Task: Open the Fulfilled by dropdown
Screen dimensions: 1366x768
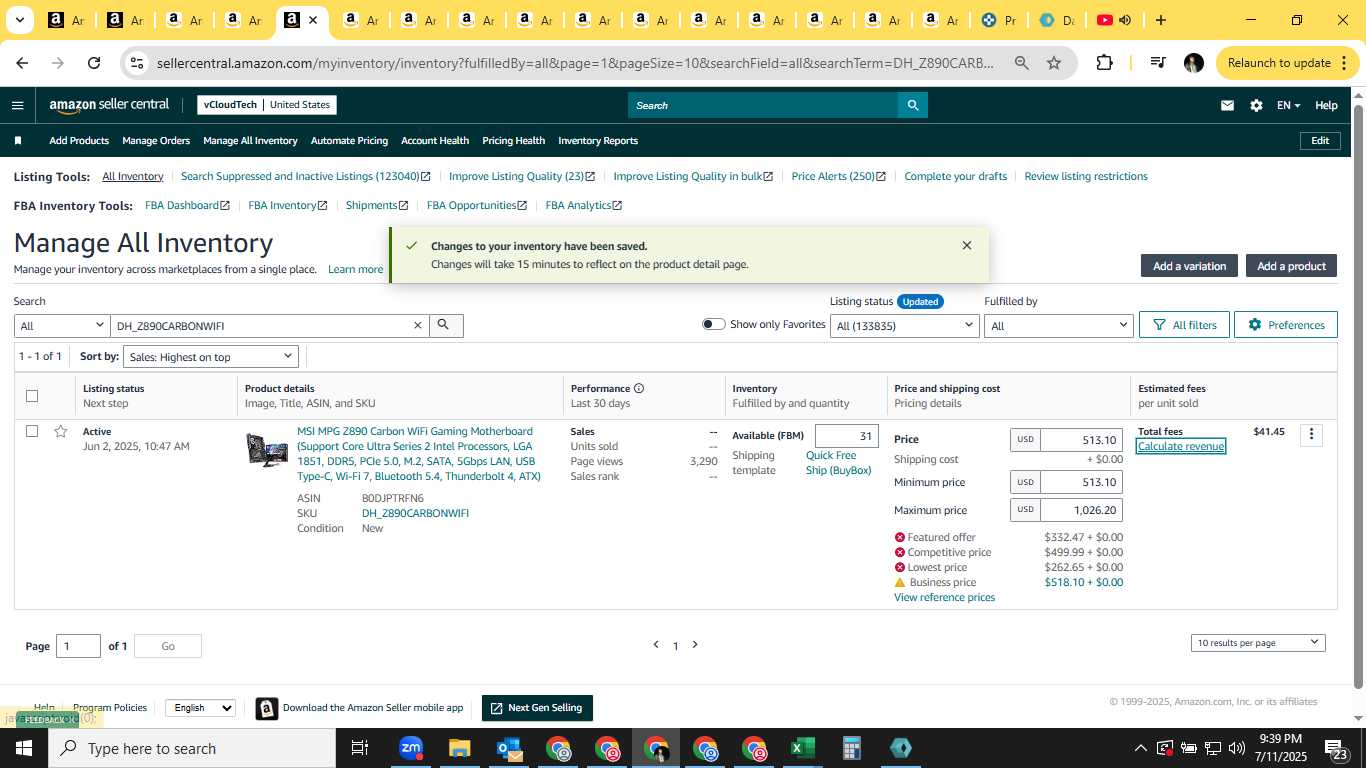Action: (x=1058, y=325)
